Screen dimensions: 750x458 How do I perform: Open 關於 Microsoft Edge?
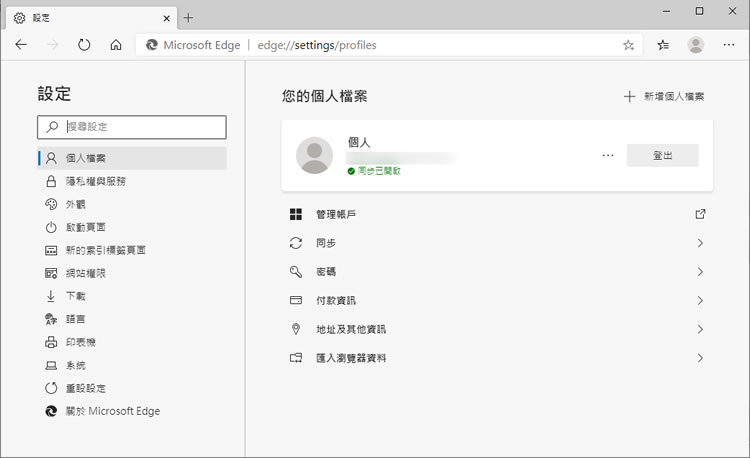132,411
